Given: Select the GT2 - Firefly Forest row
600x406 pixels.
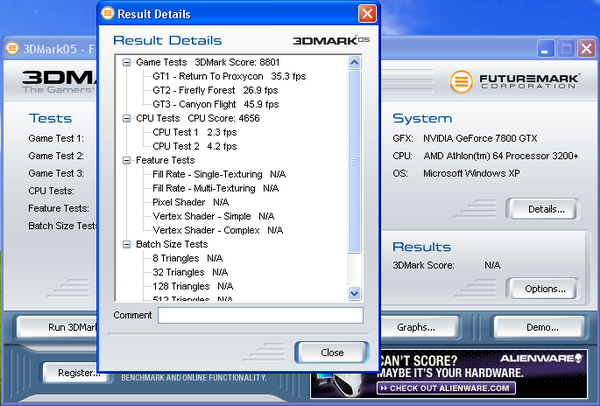Looking at the screenshot, I should pos(215,91).
